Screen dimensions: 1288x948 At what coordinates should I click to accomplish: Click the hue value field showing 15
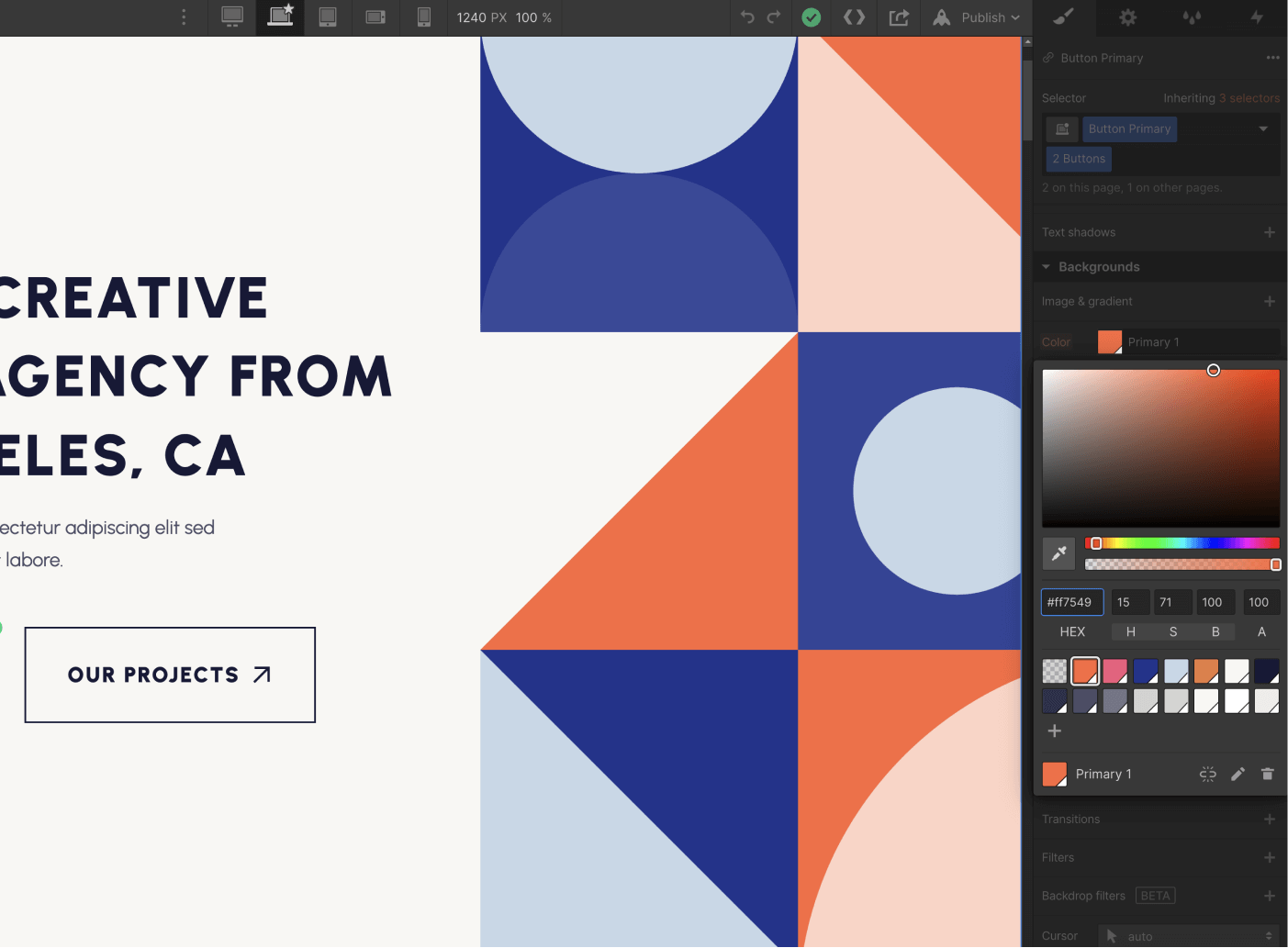(x=1130, y=602)
